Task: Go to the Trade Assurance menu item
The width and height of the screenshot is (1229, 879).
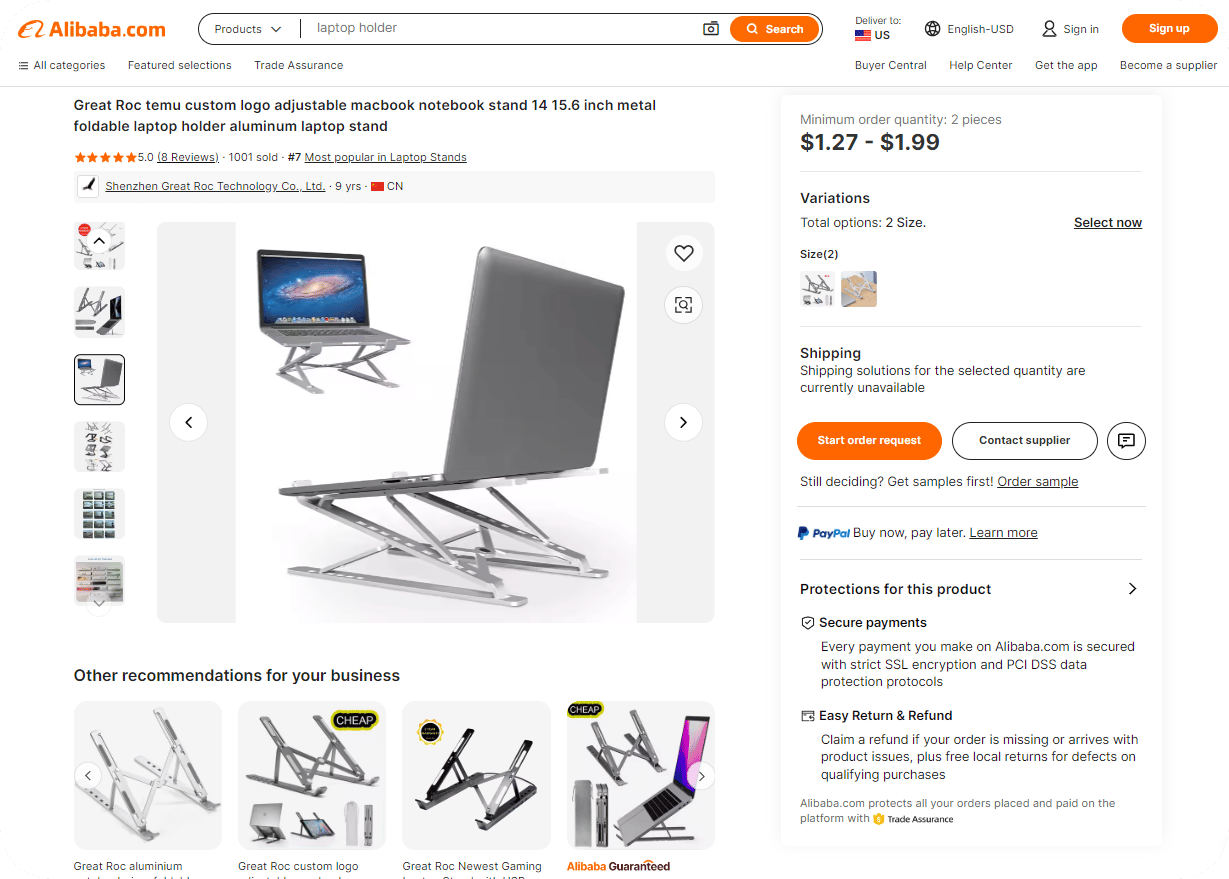Action: [298, 65]
